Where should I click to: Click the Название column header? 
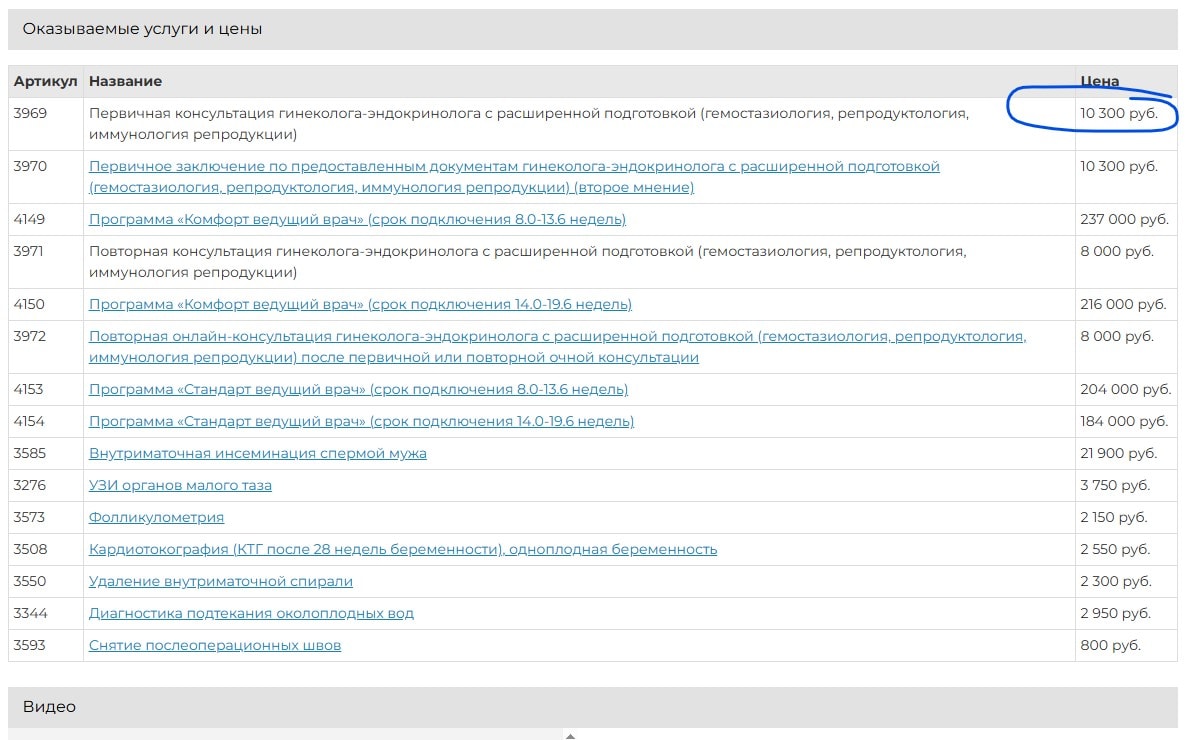(126, 81)
